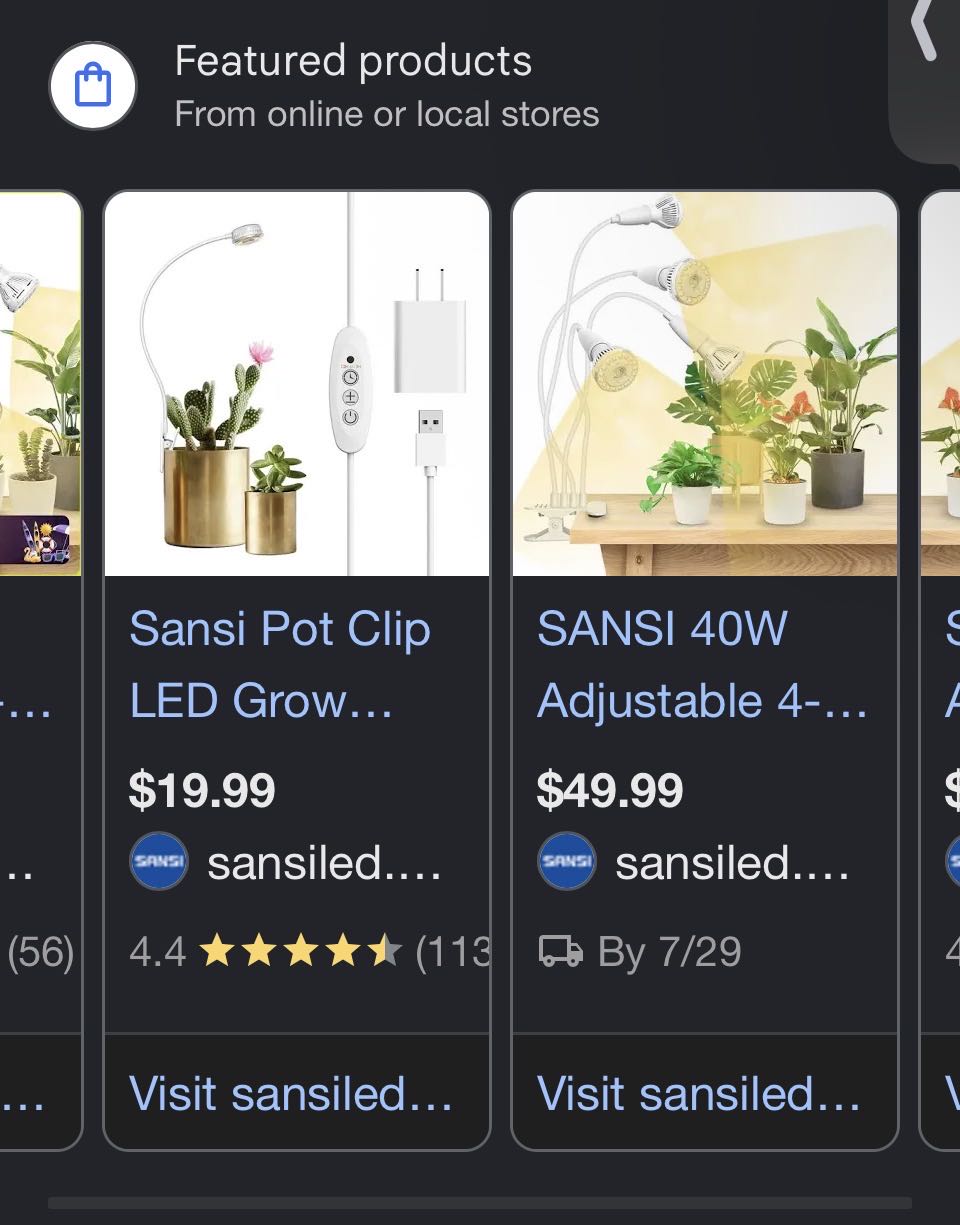Tap the Sansi logo beside the $19.99 listing
Image resolution: width=960 pixels, height=1225 pixels.
point(159,861)
